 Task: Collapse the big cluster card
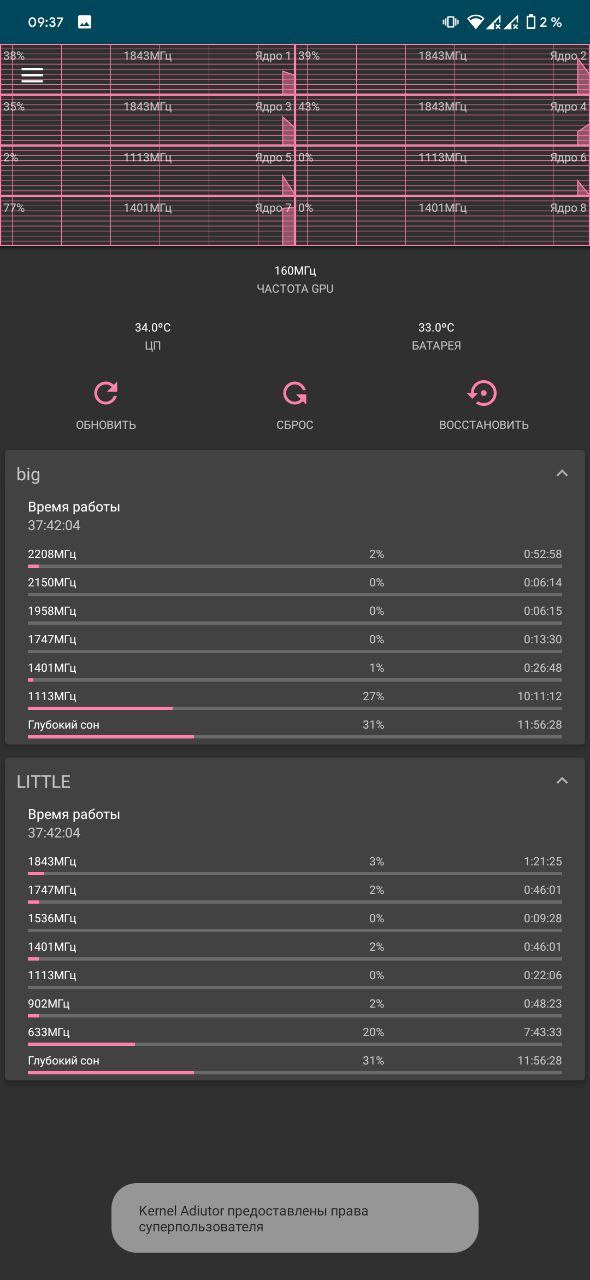pyautogui.click(x=562, y=474)
